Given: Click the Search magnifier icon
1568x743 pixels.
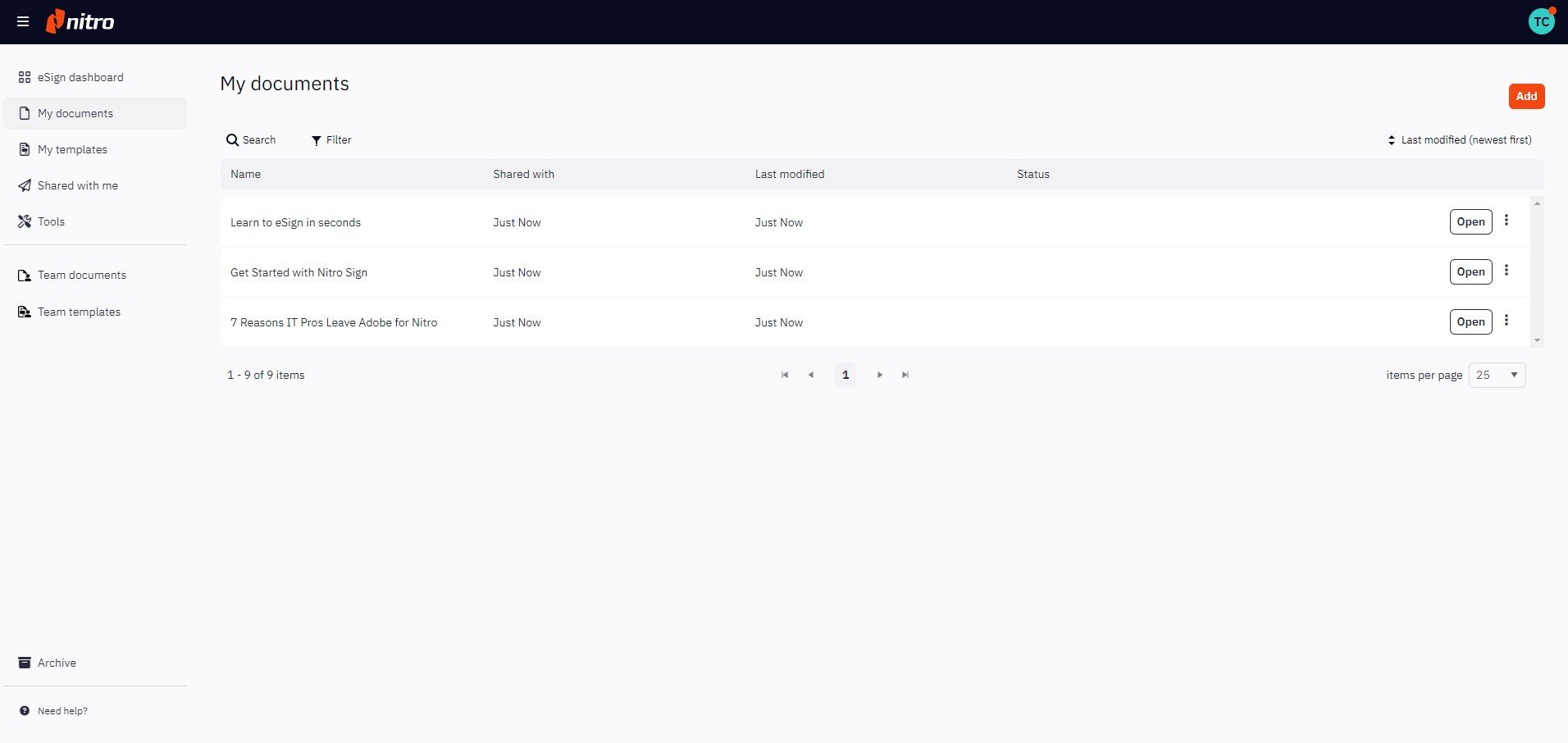Looking at the screenshot, I should click(x=233, y=140).
